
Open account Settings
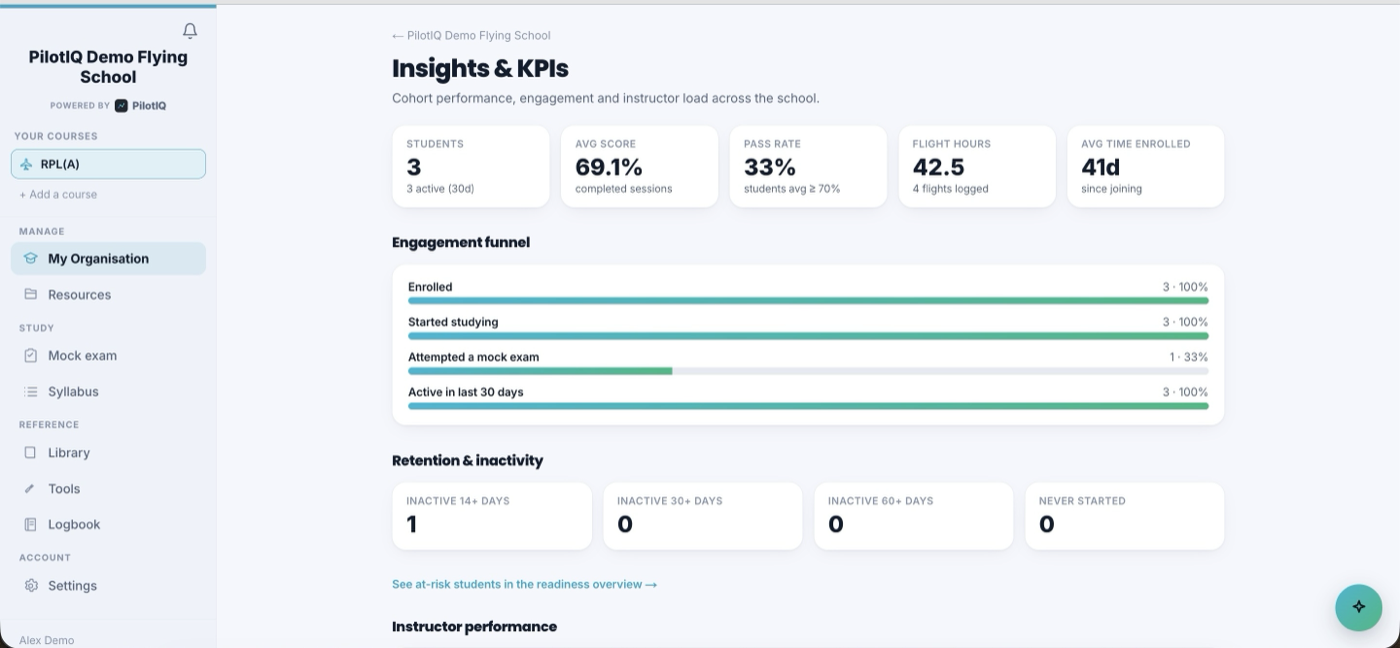(x=108, y=585)
